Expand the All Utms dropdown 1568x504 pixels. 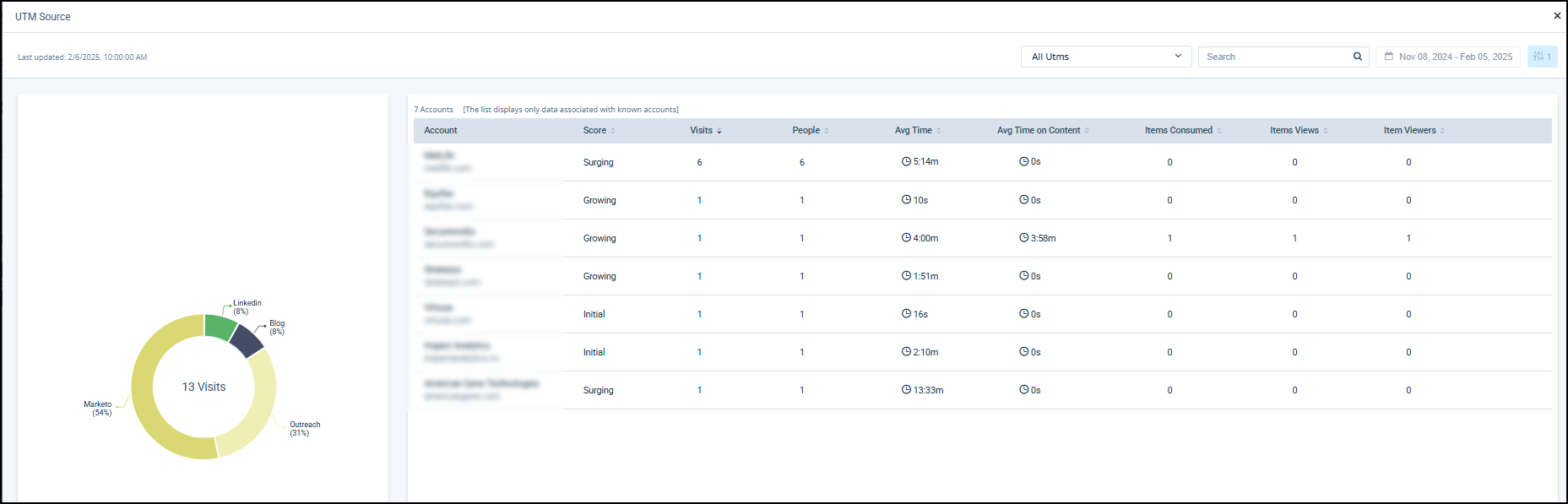point(1105,57)
